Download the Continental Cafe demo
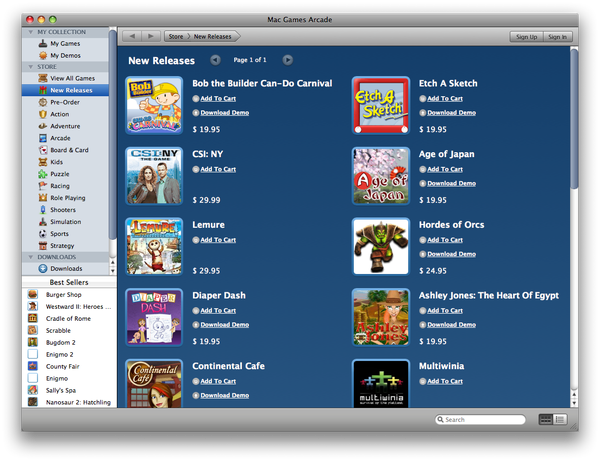This screenshot has width=600, height=461. coord(225,396)
